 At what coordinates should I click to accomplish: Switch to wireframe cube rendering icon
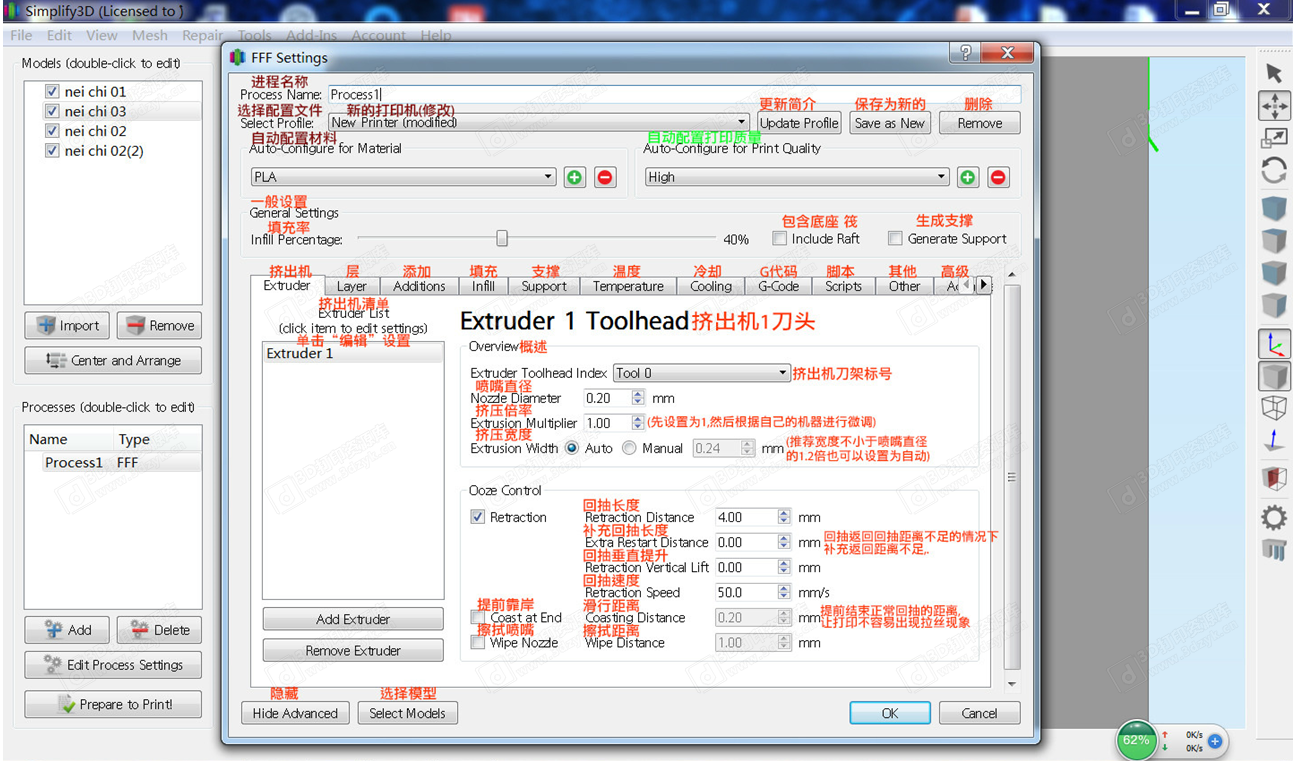1273,407
